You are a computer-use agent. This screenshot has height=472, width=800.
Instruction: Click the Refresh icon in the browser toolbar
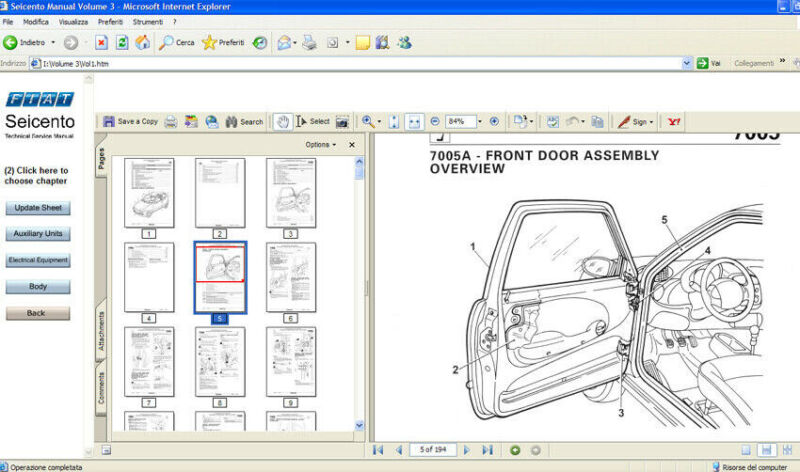tap(122, 42)
